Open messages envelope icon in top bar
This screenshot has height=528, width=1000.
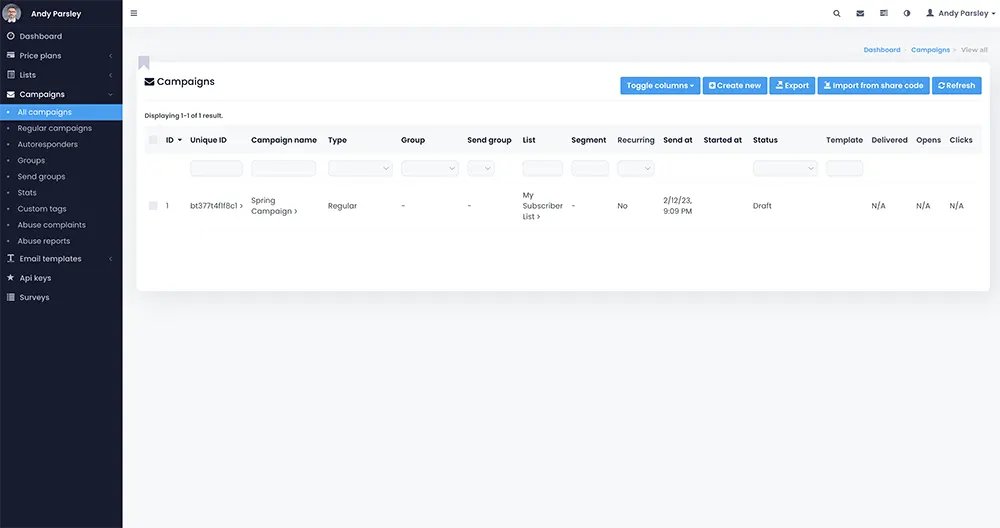point(860,13)
